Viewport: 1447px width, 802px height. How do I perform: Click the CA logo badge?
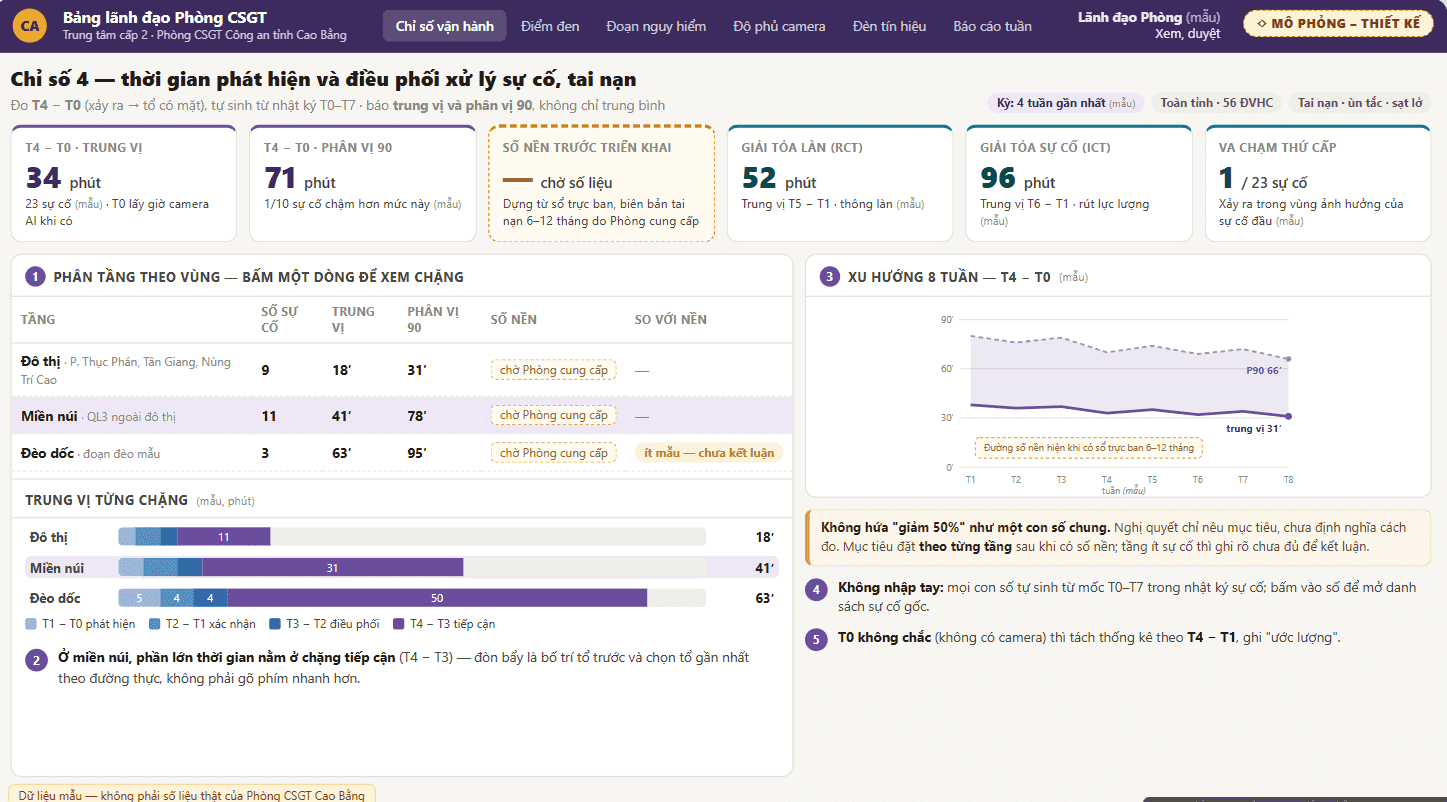click(30, 26)
